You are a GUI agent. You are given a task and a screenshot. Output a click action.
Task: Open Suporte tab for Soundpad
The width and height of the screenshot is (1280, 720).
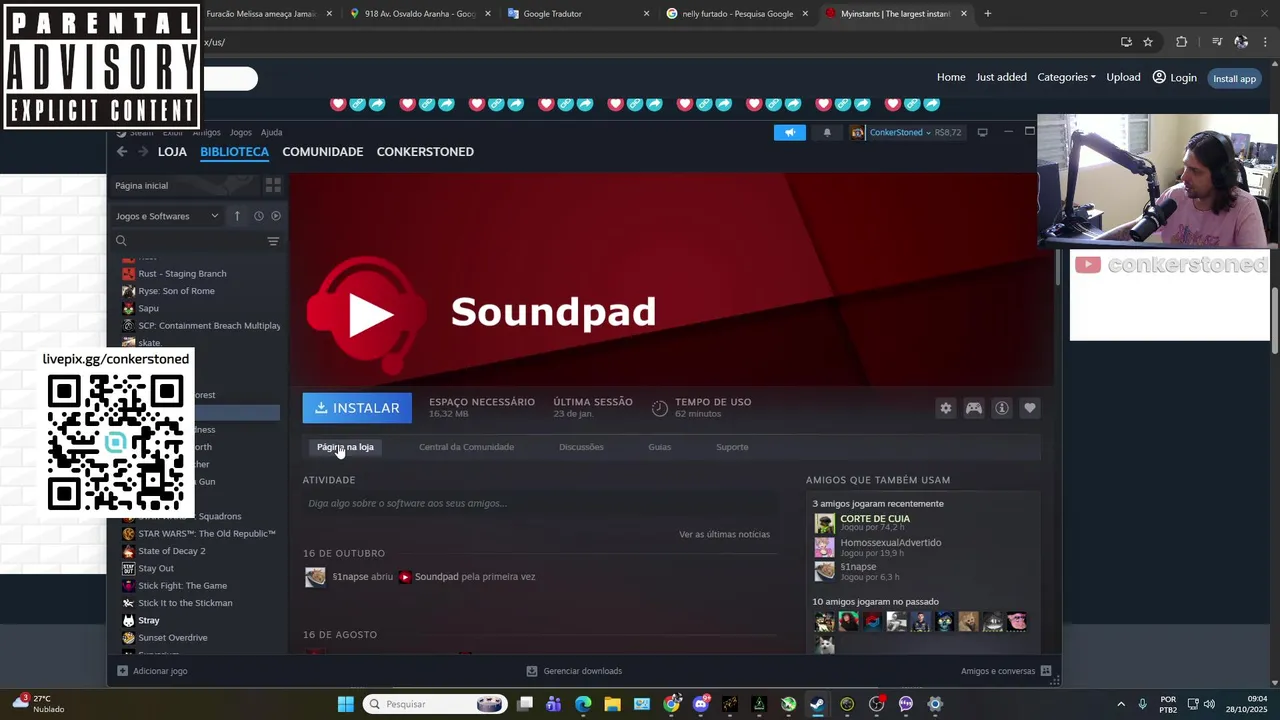click(x=732, y=447)
